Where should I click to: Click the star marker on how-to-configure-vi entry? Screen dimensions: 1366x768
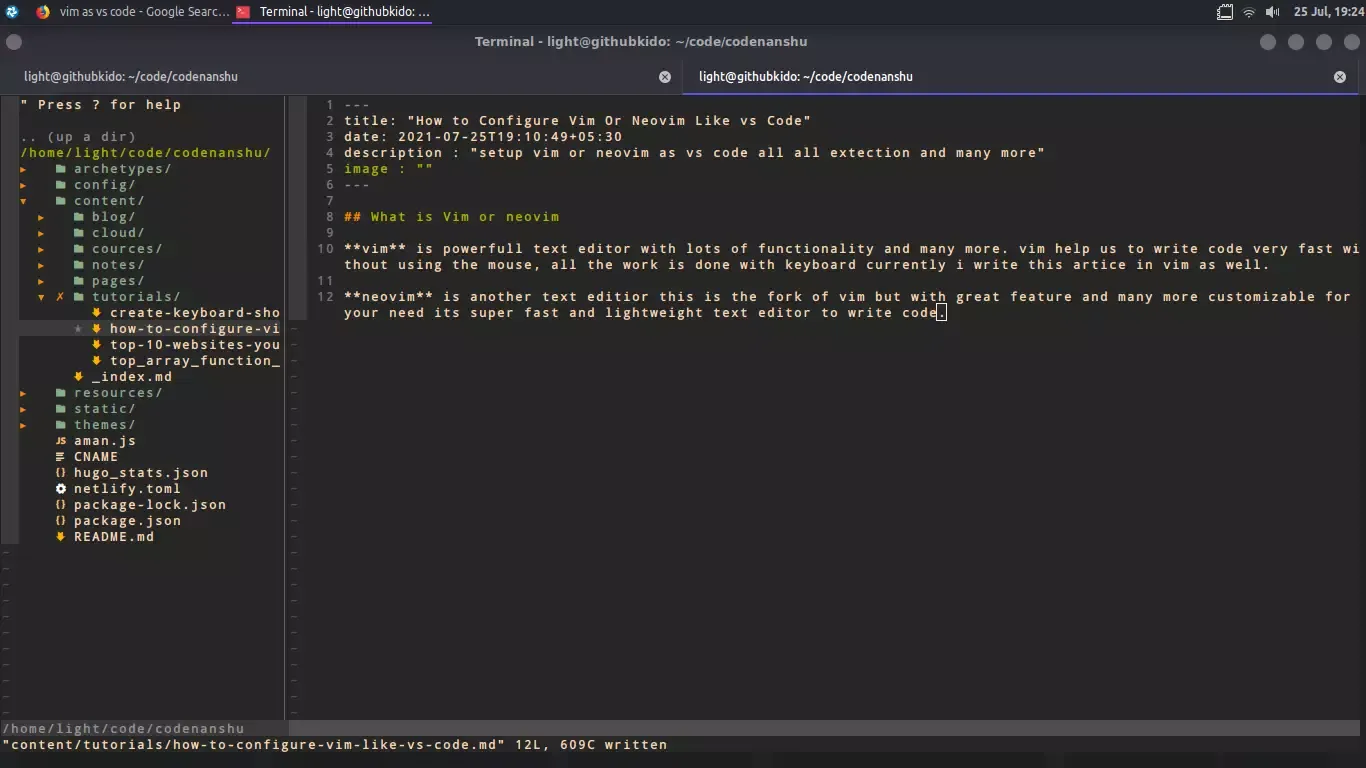(x=78, y=329)
